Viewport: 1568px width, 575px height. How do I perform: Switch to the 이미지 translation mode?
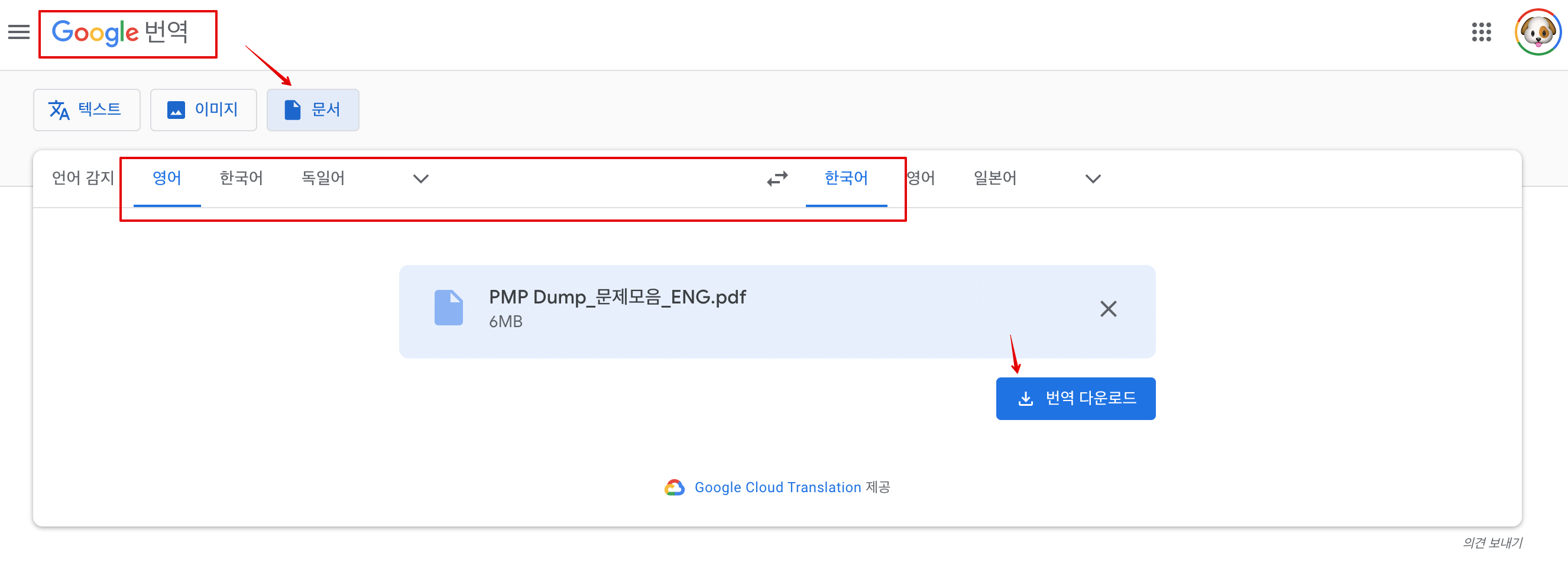tap(203, 109)
